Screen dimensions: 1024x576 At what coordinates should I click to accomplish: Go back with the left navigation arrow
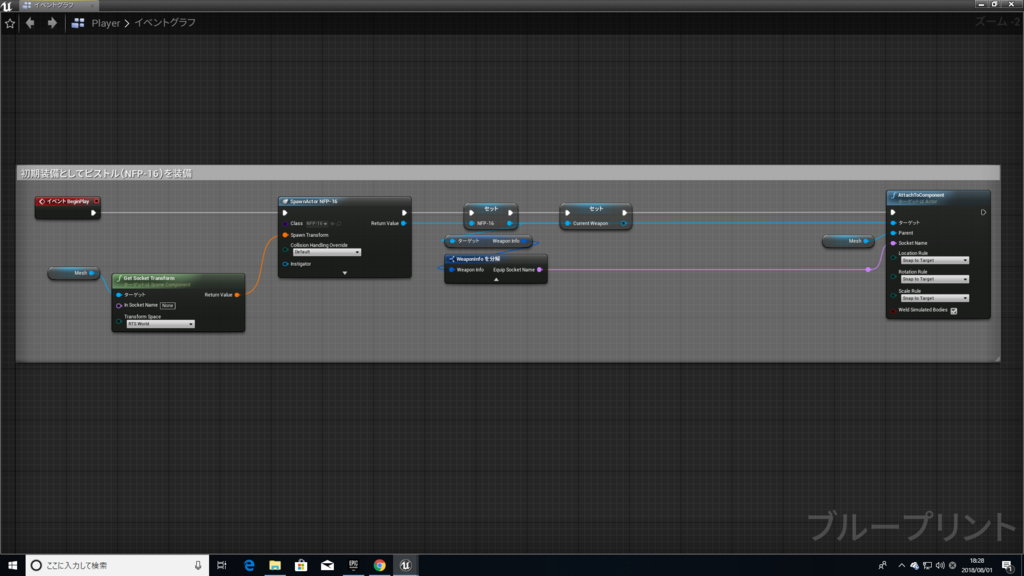30,23
